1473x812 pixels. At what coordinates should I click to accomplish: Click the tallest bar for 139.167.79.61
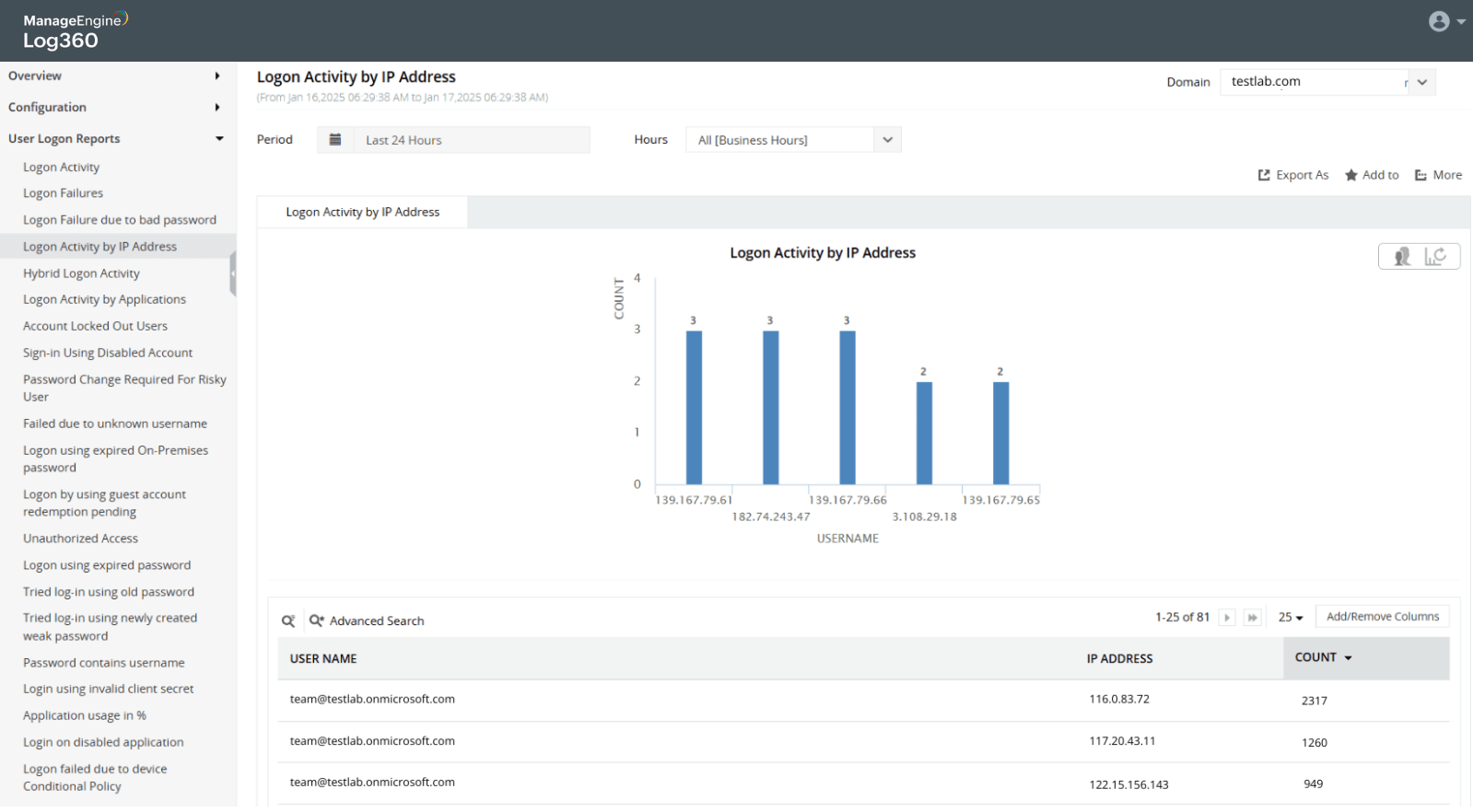click(x=694, y=407)
